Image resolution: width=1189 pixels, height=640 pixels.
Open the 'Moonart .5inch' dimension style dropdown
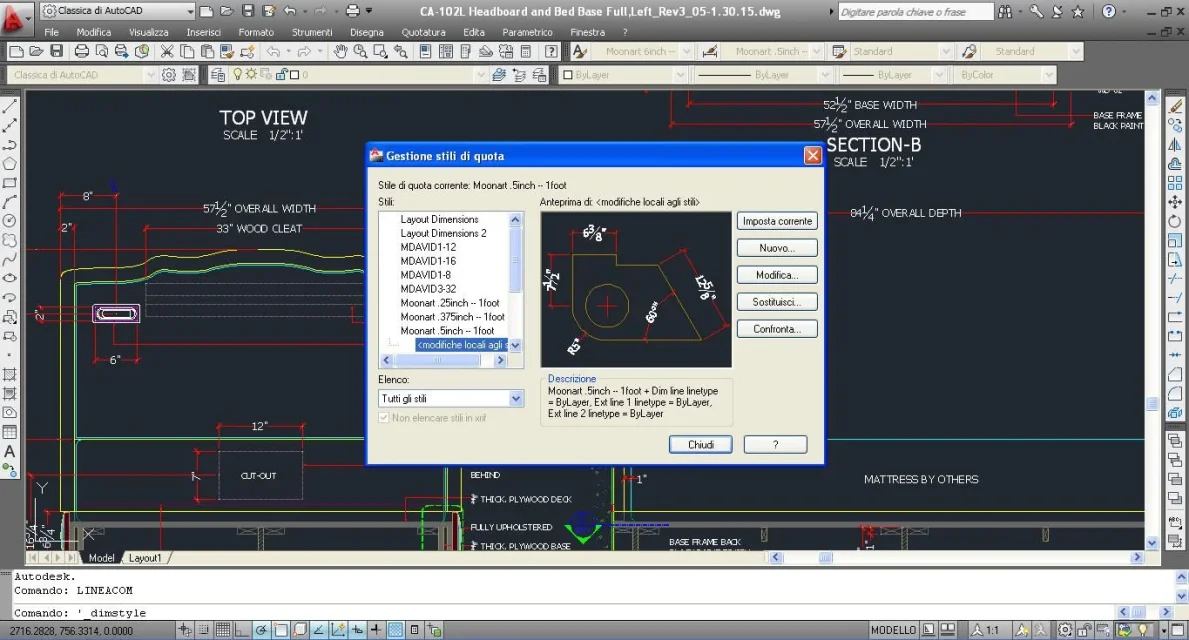[x=771, y=51]
